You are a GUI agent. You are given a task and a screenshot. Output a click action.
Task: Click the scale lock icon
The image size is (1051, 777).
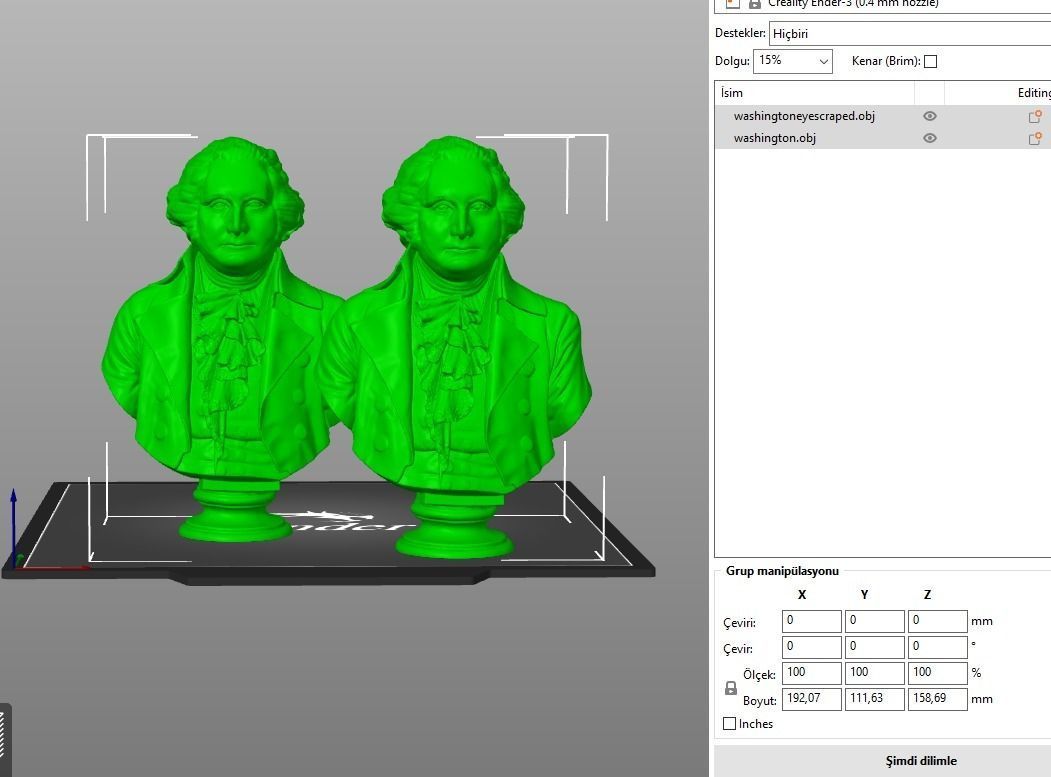point(731,689)
